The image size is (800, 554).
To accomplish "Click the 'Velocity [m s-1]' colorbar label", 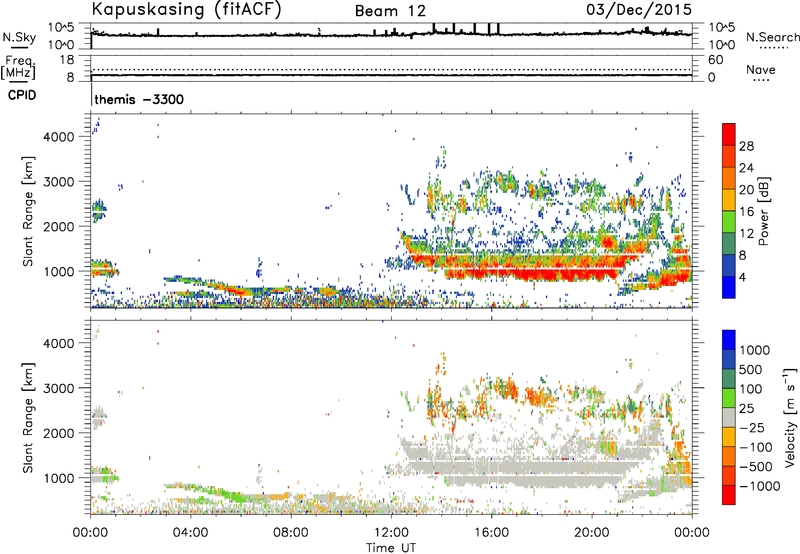I will (x=790, y=417).
